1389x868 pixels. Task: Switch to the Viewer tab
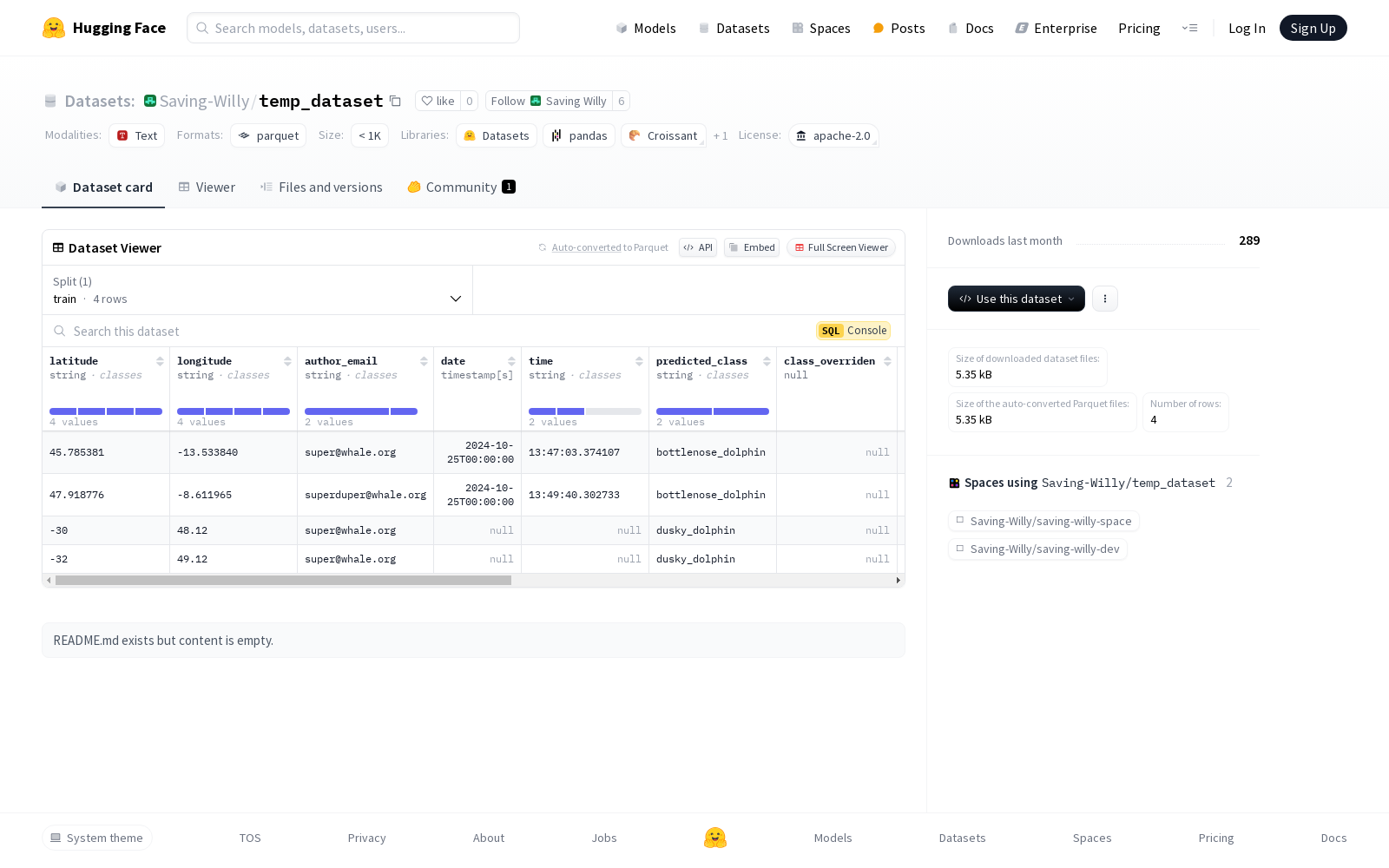tap(207, 187)
